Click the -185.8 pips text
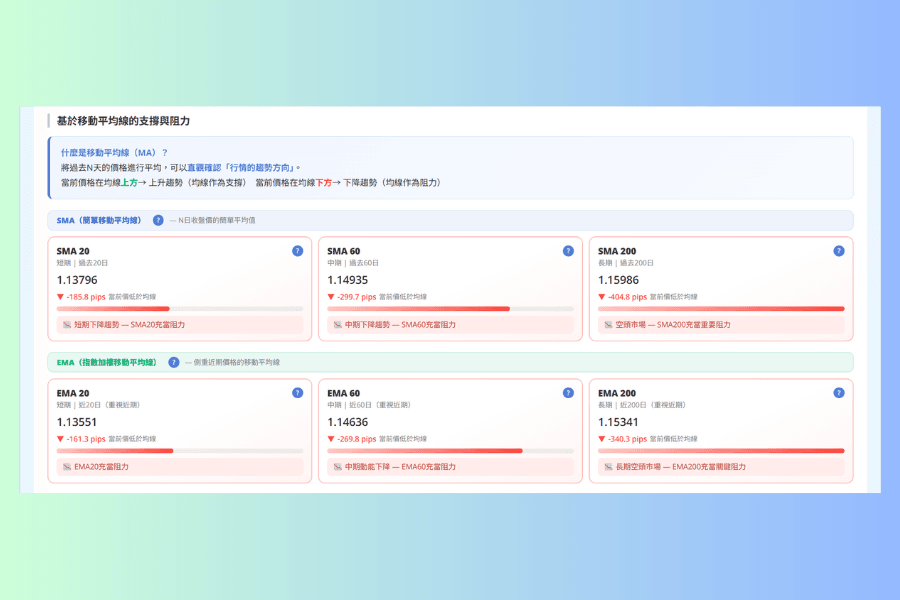 (x=86, y=297)
